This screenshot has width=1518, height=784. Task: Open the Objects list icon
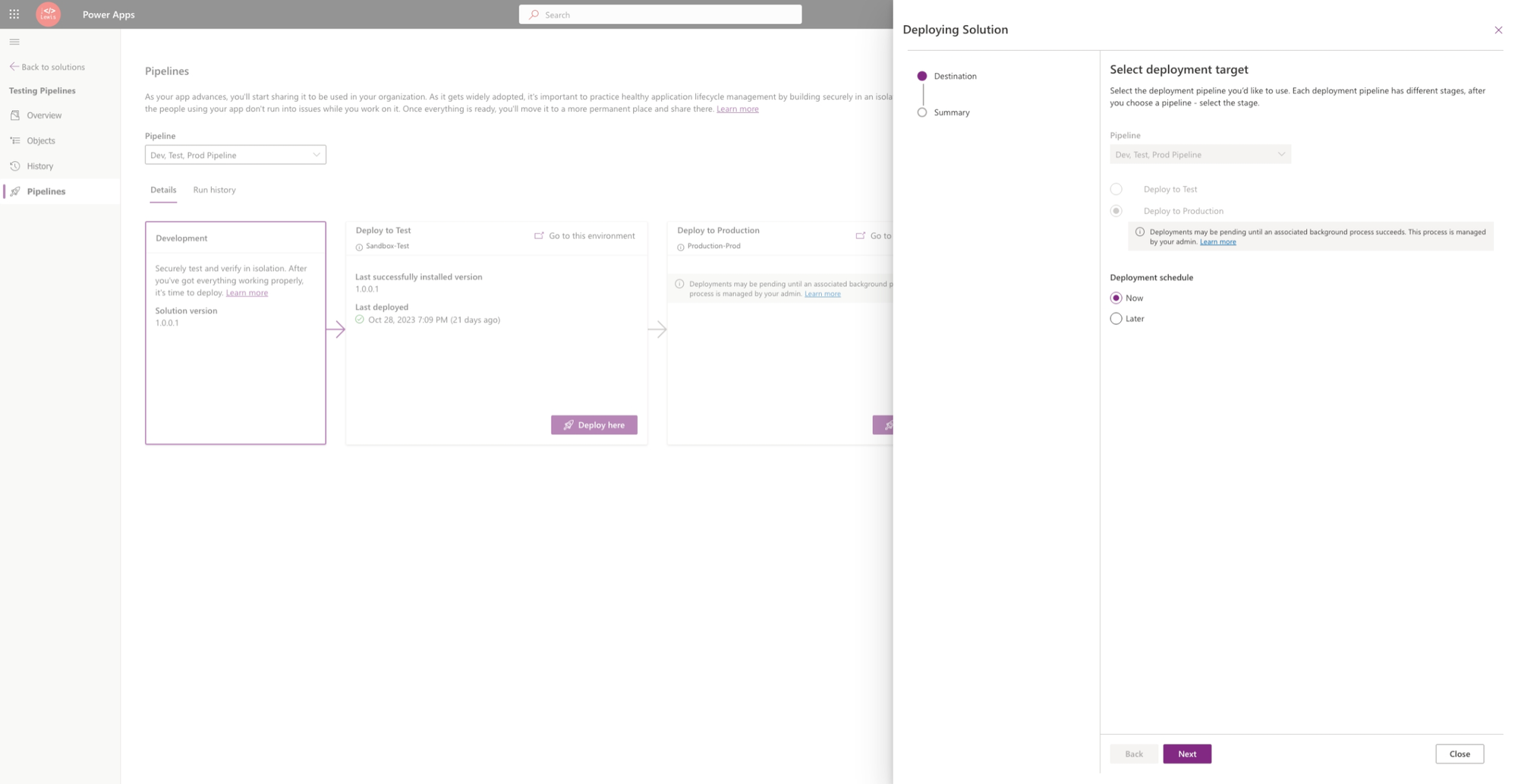pos(15,140)
